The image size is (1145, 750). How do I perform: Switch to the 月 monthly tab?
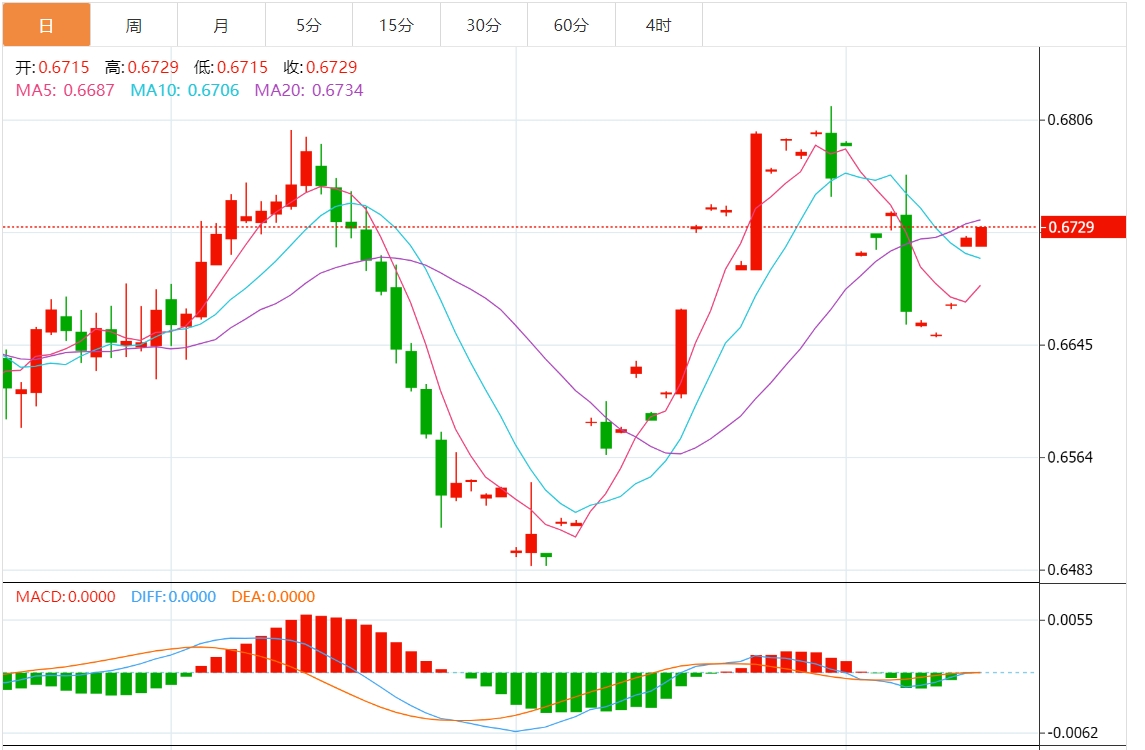click(221, 25)
